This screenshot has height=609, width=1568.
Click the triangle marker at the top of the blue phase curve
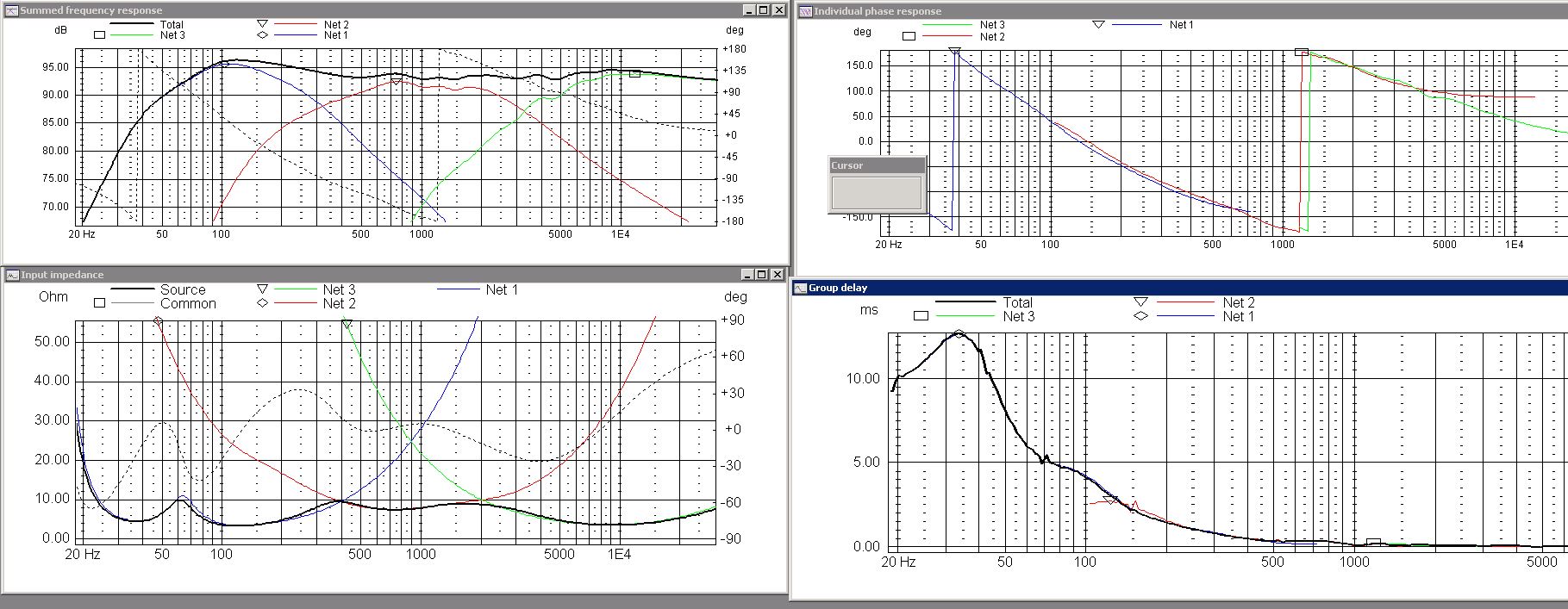954,52
